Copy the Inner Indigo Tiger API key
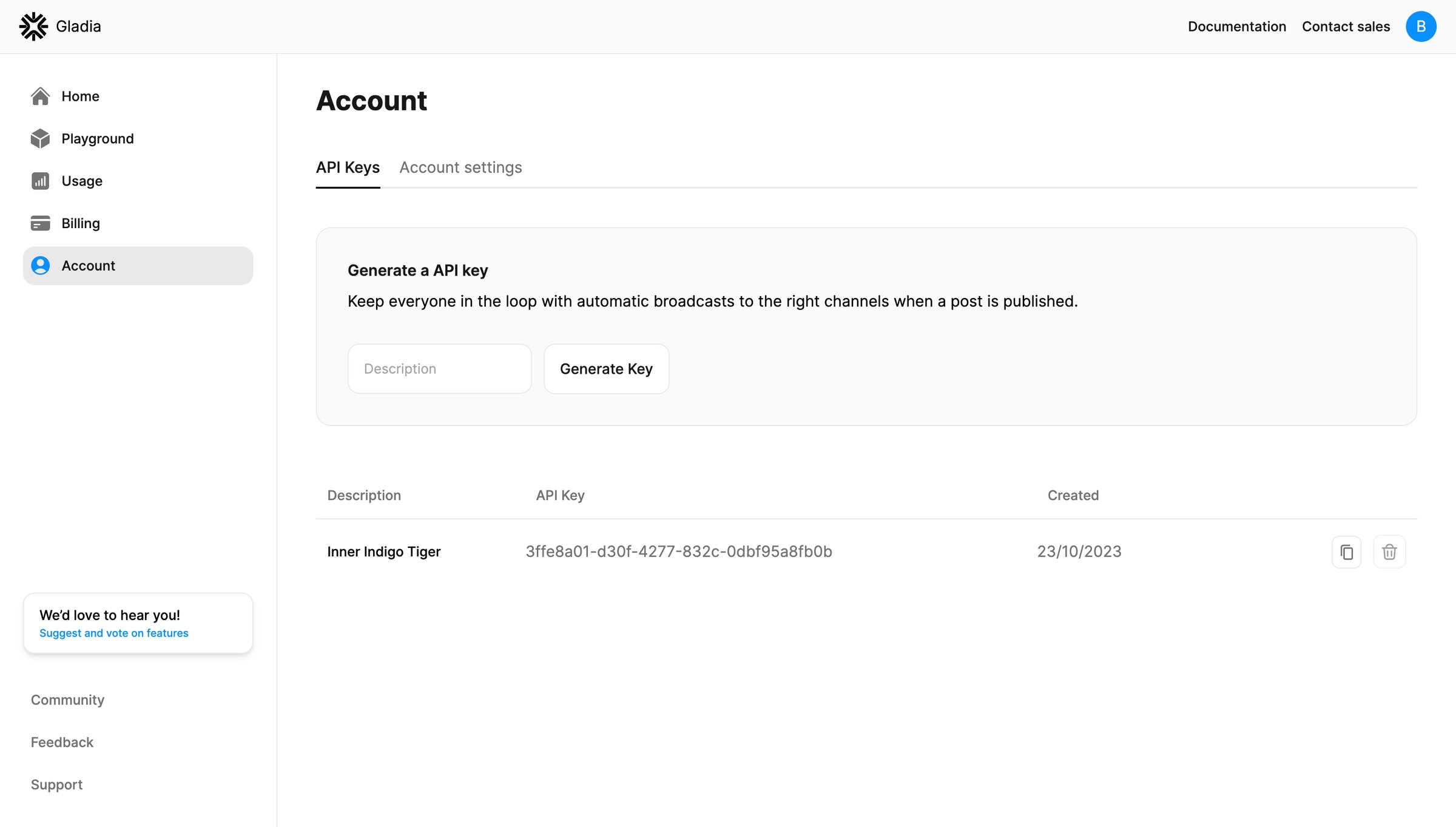The image size is (1456, 827). [1346, 552]
